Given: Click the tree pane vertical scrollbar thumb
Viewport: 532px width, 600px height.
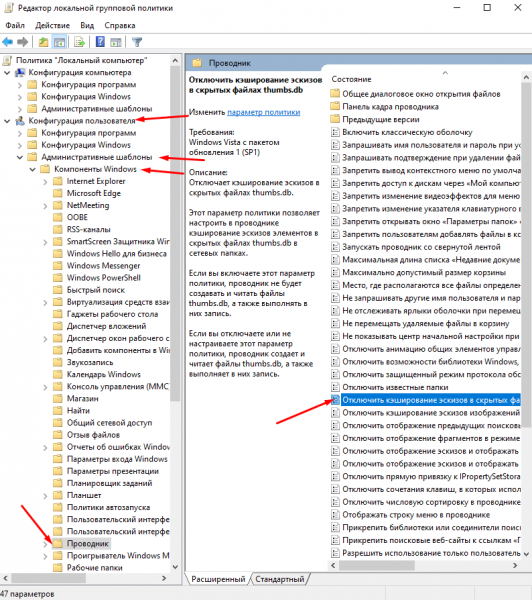Looking at the screenshot, I should [x=175, y=233].
